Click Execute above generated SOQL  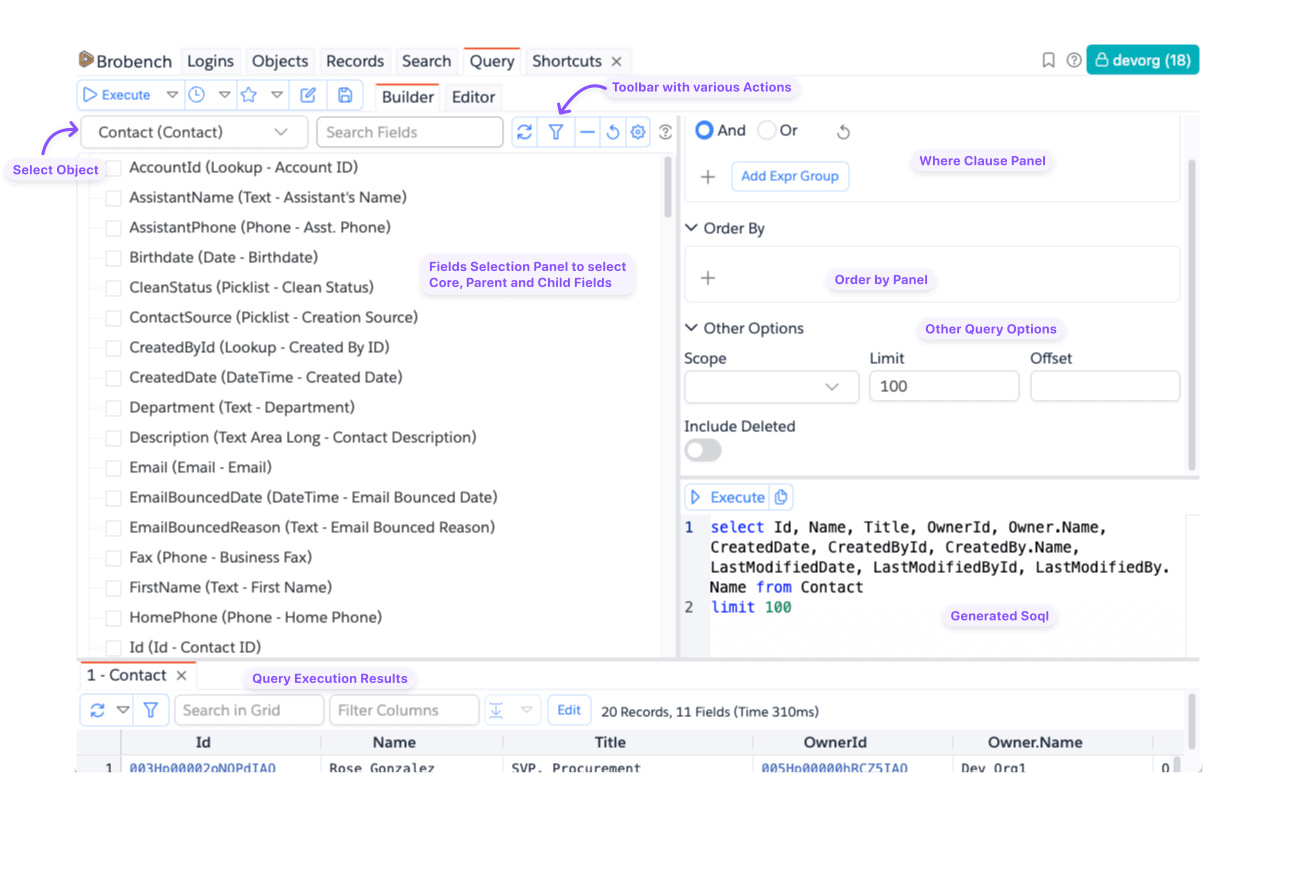727,497
